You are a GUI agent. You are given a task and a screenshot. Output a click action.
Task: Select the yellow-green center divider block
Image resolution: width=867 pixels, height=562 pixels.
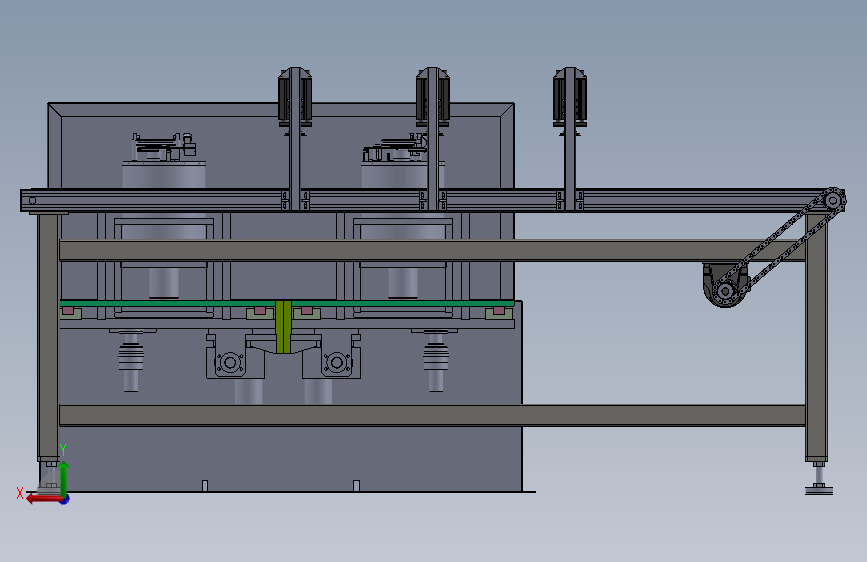[x=283, y=326]
